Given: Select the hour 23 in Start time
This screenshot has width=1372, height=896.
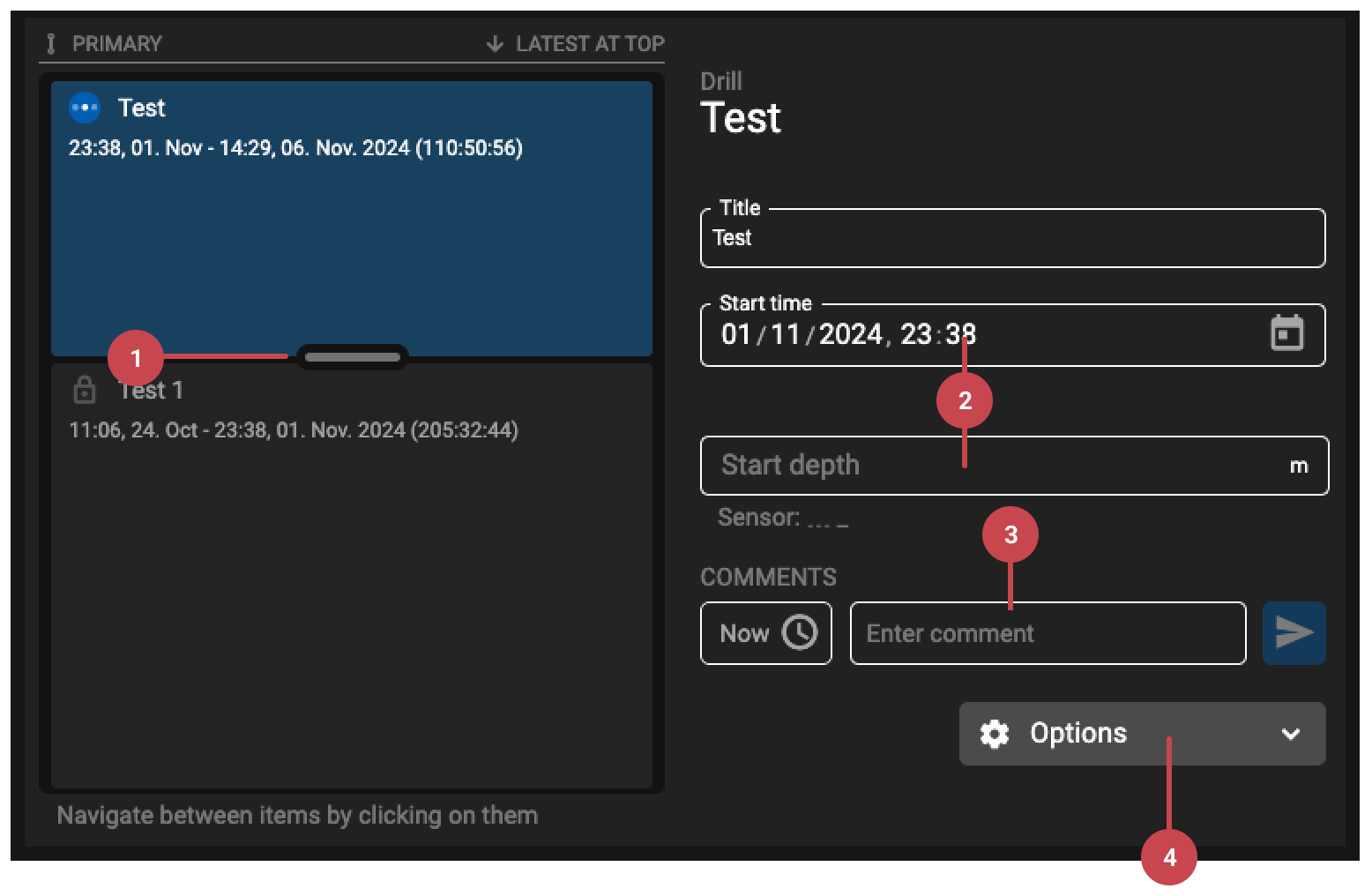Looking at the screenshot, I should [916, 334].
